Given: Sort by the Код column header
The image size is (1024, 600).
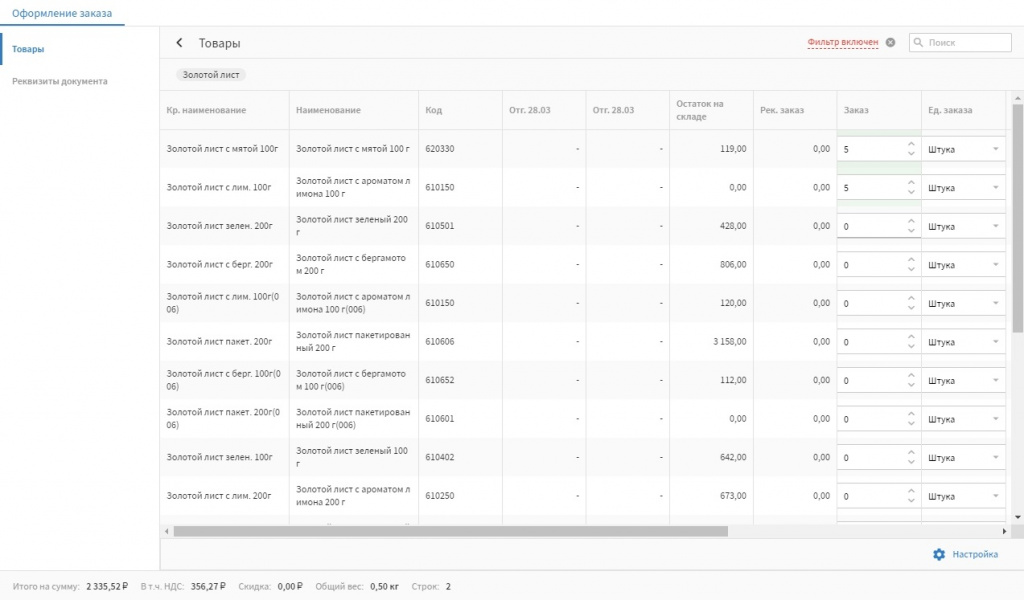Looking at the screenshot, I should tap(434, 110).
